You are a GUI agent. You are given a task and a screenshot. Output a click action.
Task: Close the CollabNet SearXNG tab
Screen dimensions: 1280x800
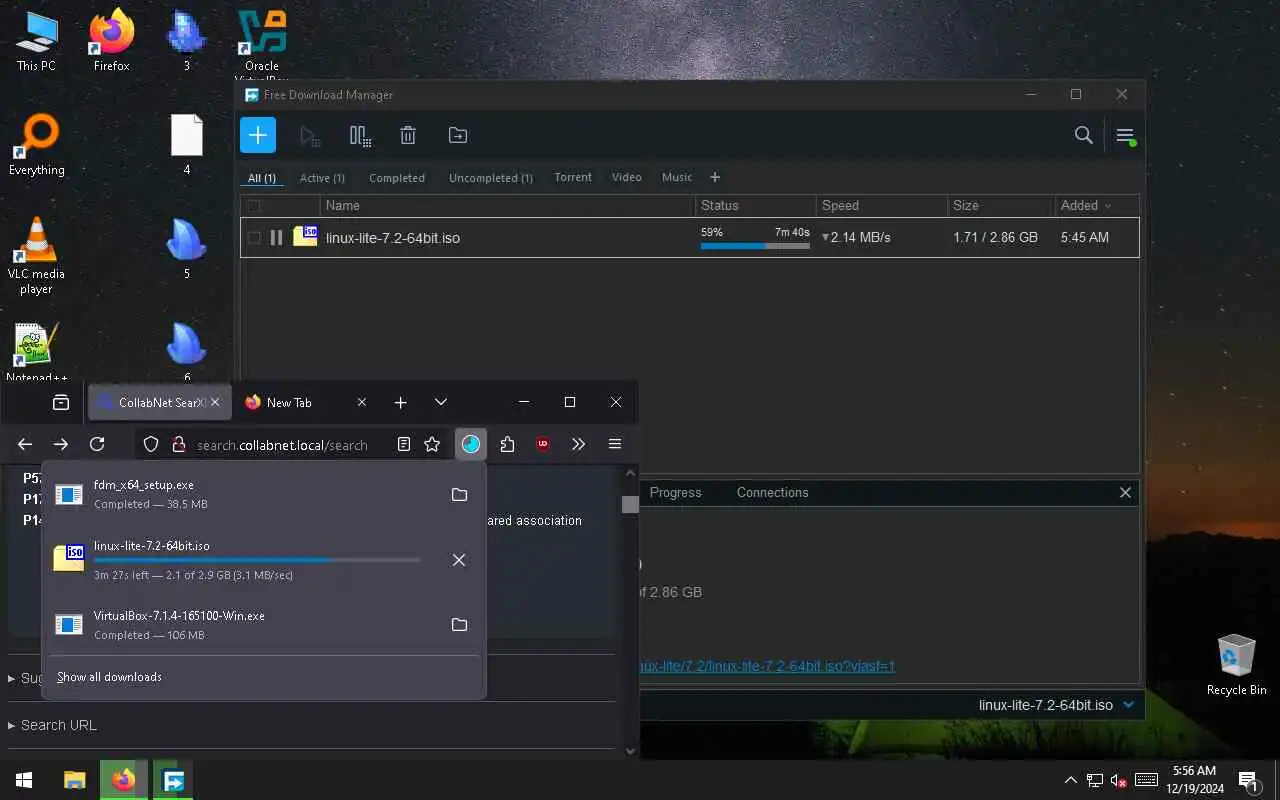[x=215, y=402]
